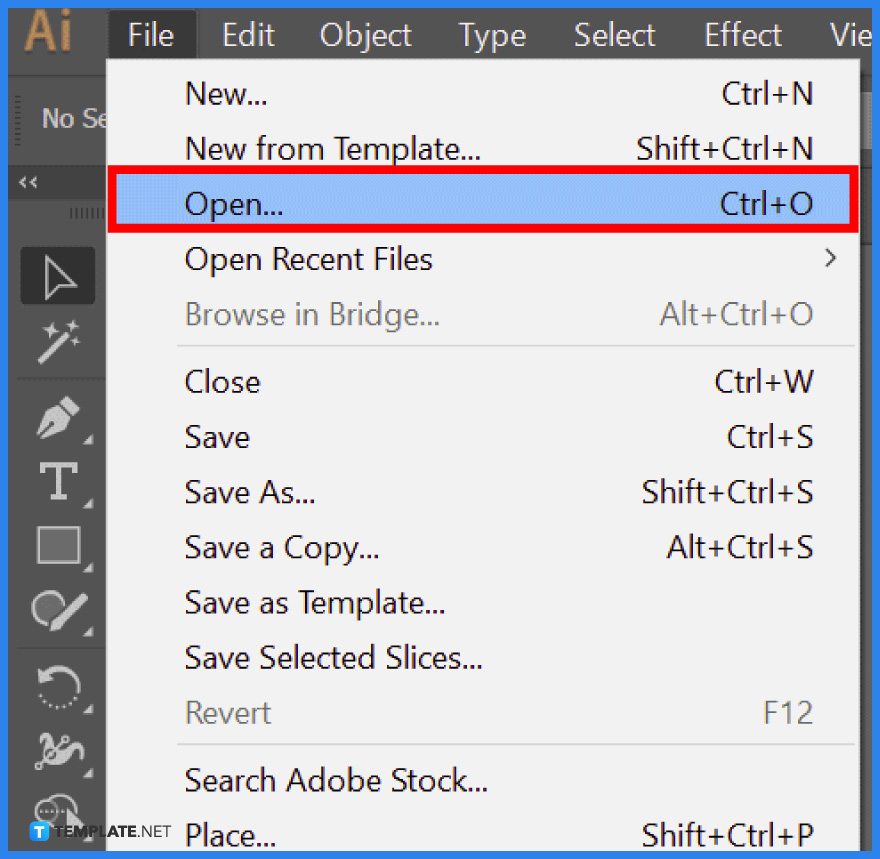Image resolution: width=880 pixels, height=859 pixels.
Task: Select the Type tool
Action: pyautogui.click(x=58, y=481)
